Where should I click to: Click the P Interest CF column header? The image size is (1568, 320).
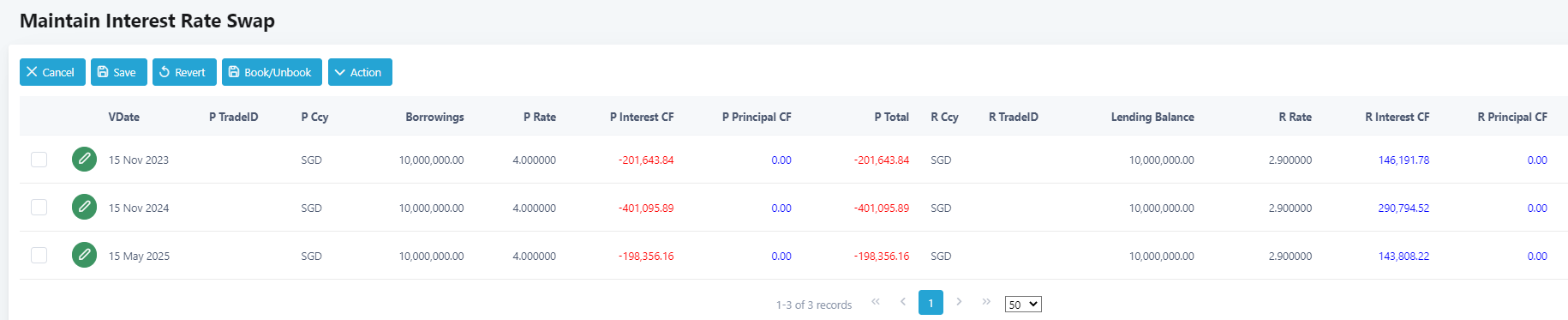[x=642, y=117]
